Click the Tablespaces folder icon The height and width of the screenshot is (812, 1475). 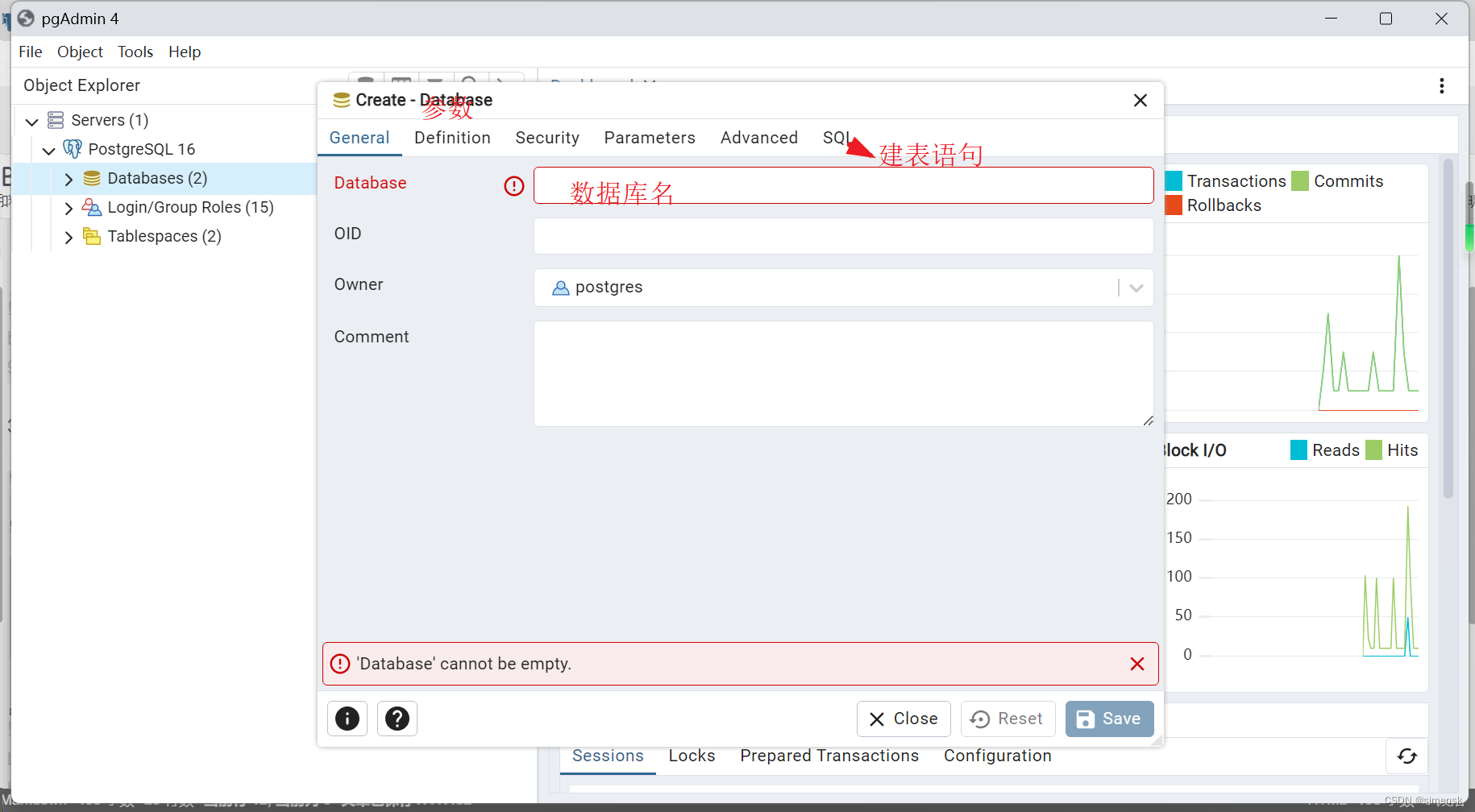tap(92, 236)
